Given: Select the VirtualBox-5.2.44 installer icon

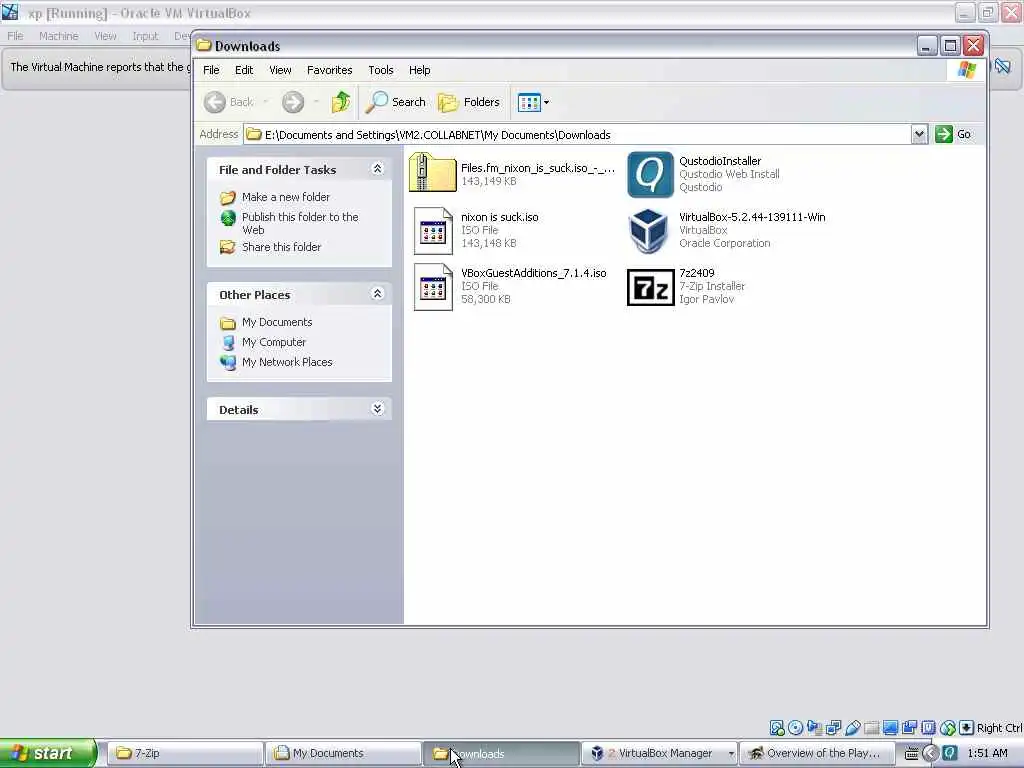Looking at the screenshot, I should coord(648,231).
